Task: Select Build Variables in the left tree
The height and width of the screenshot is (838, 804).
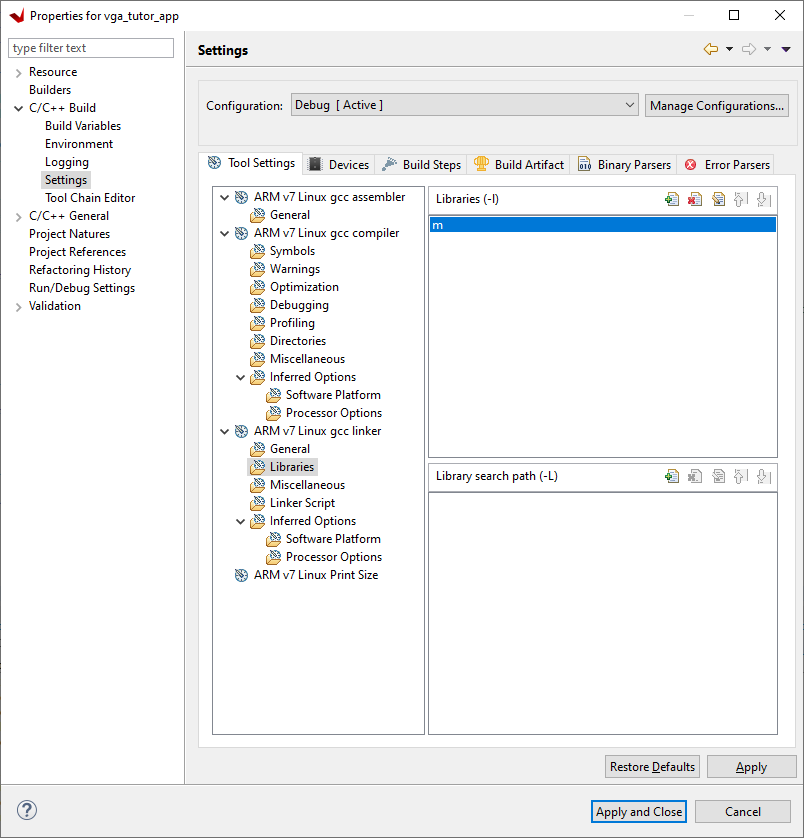Action: pyautogui.click(x=83, y=126)
